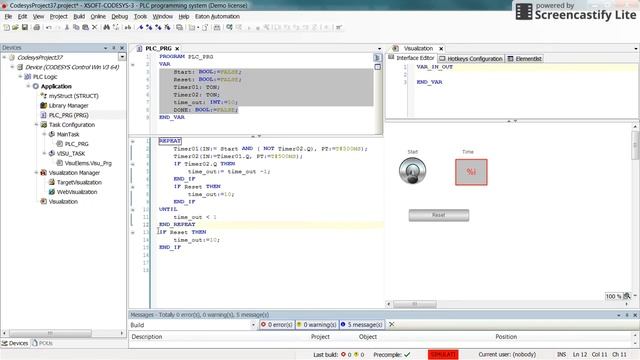The width and height of the screenshot is (640, 360).
Task: Switch to the Hotkeys Configuration tab
Action: pyautogui.click(x=471, y=59)
